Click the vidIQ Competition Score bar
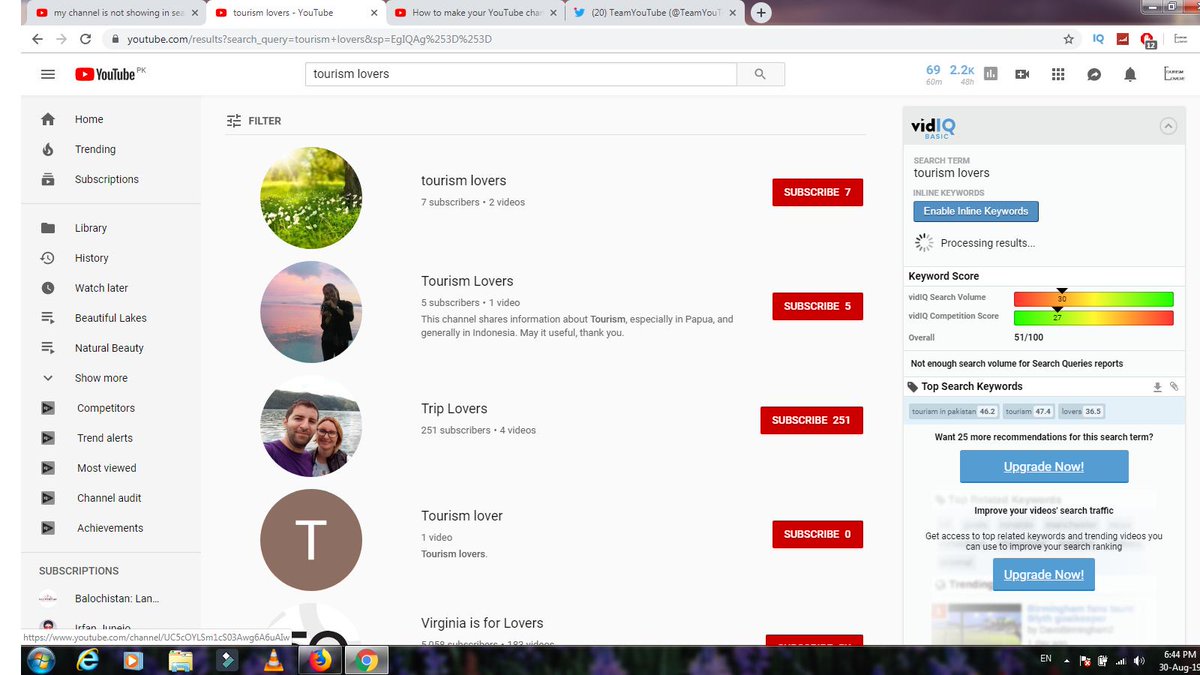 [x=1093, y=318]
